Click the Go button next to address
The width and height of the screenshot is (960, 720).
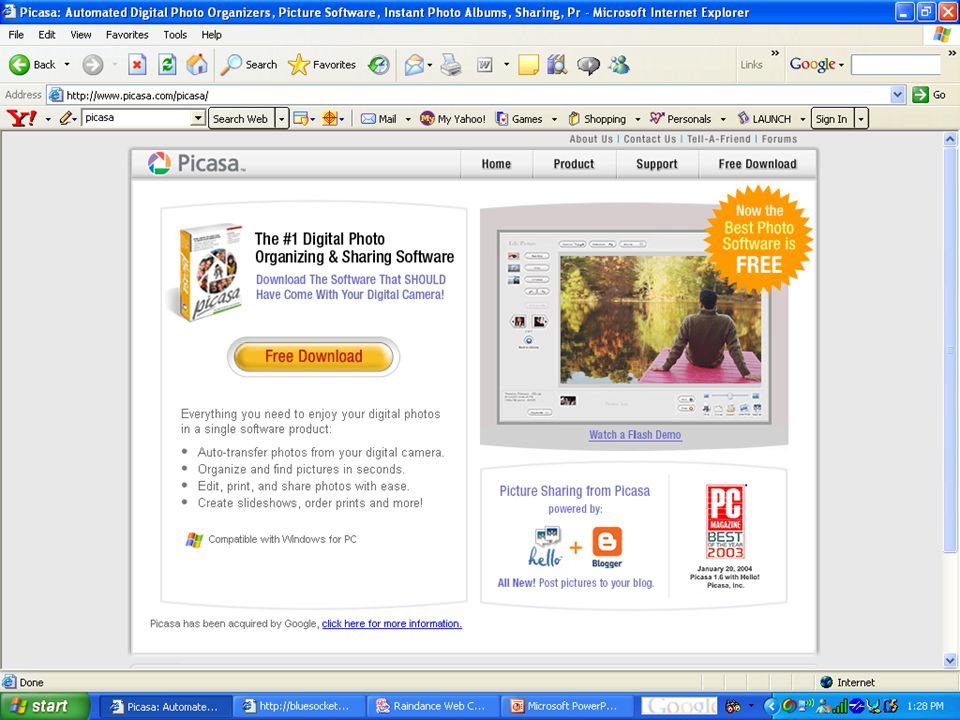coord(929,95)
